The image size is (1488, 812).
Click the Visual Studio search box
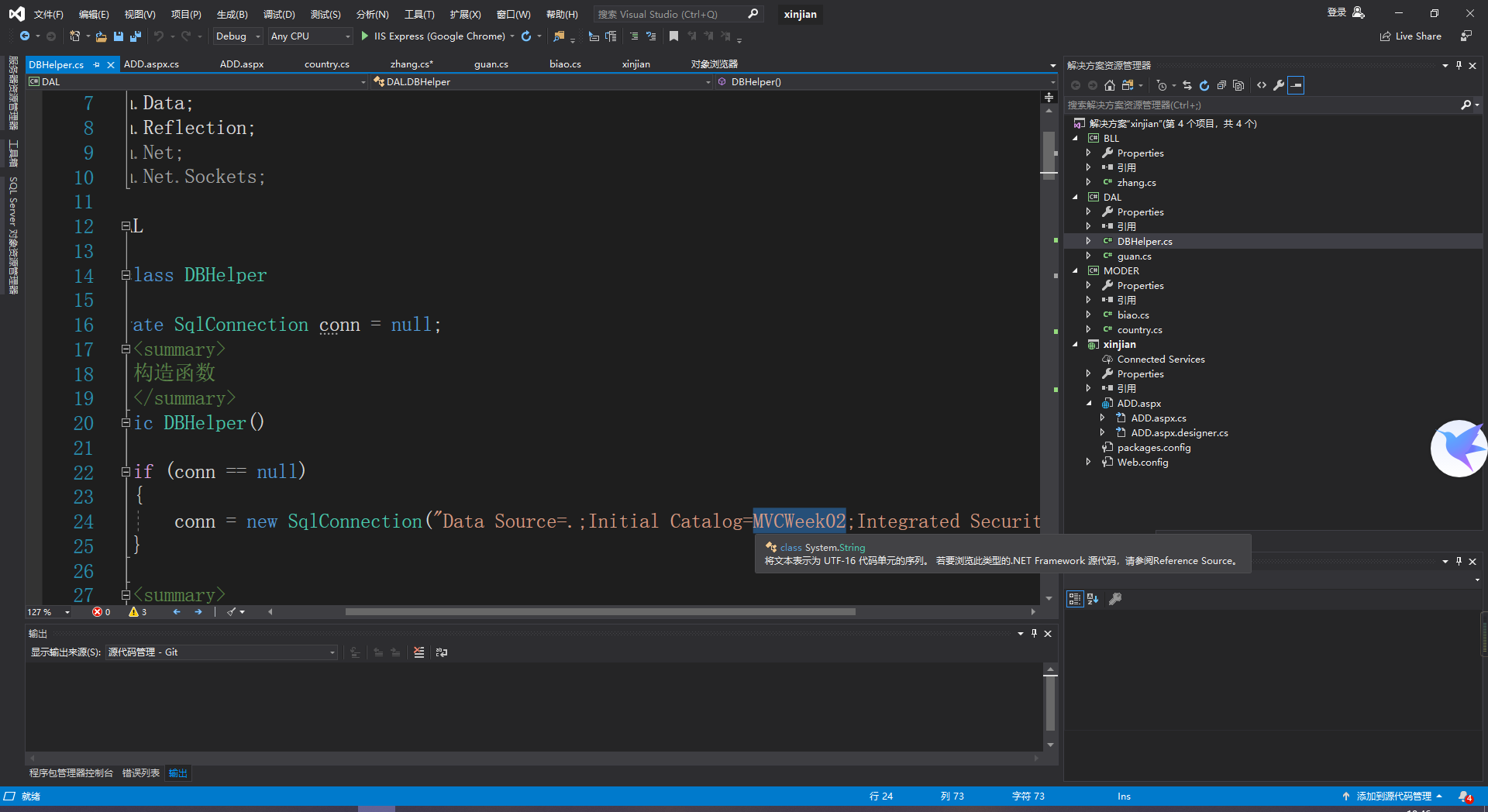pyautogui.click(x=678, y=14)
